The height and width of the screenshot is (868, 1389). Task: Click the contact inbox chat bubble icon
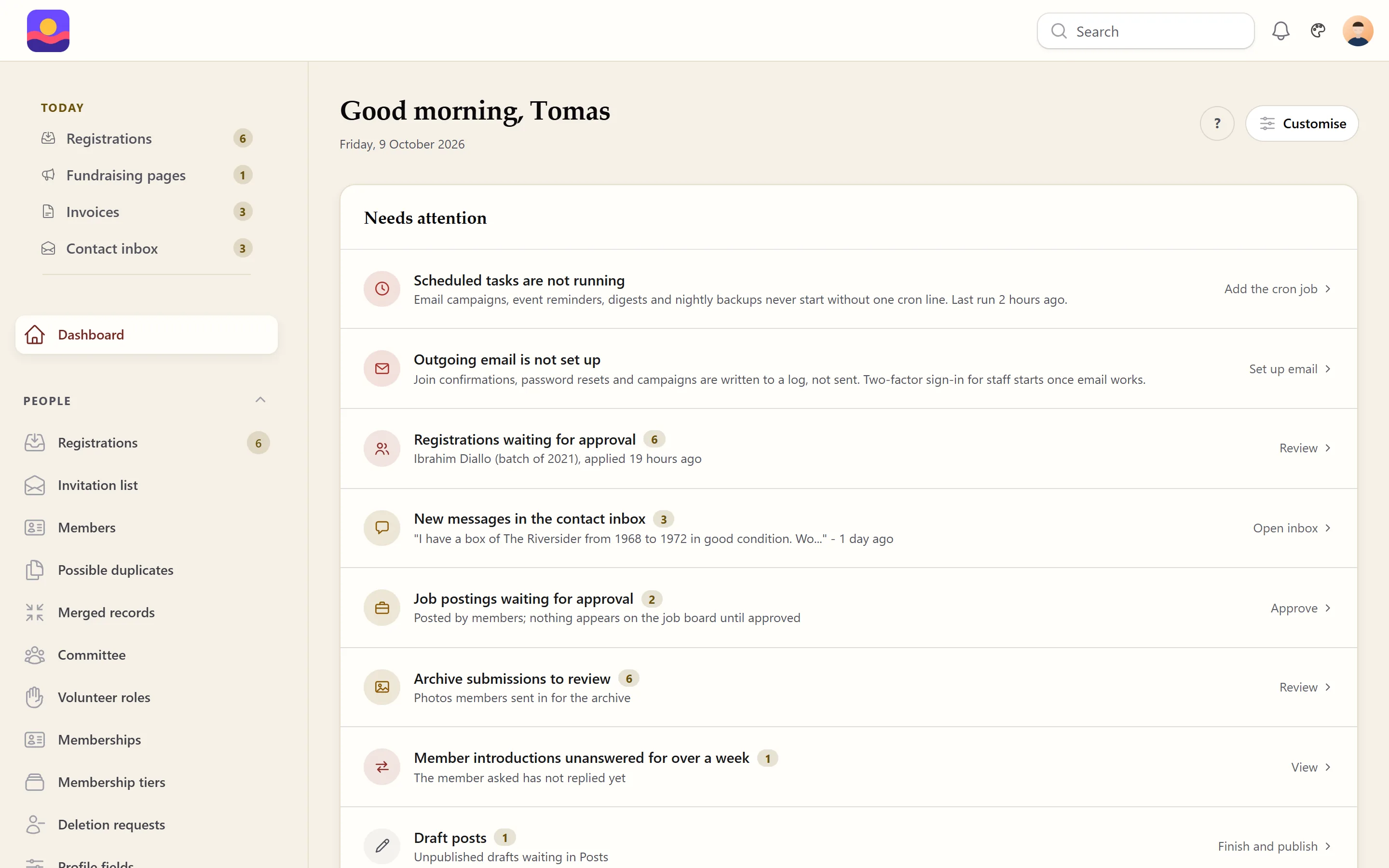381,528
